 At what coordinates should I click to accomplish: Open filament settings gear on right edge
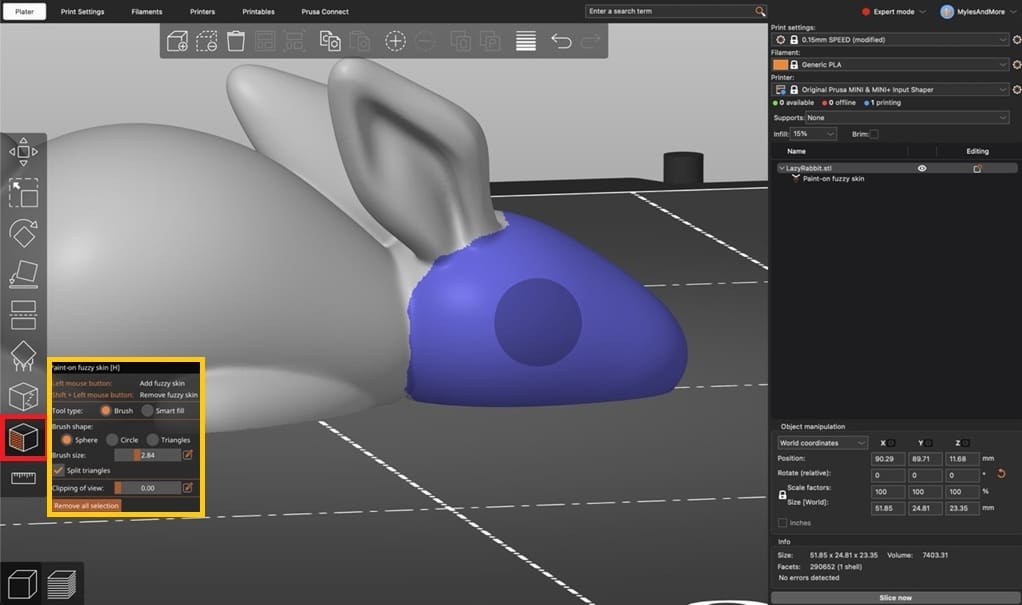tap(1016, 65)
